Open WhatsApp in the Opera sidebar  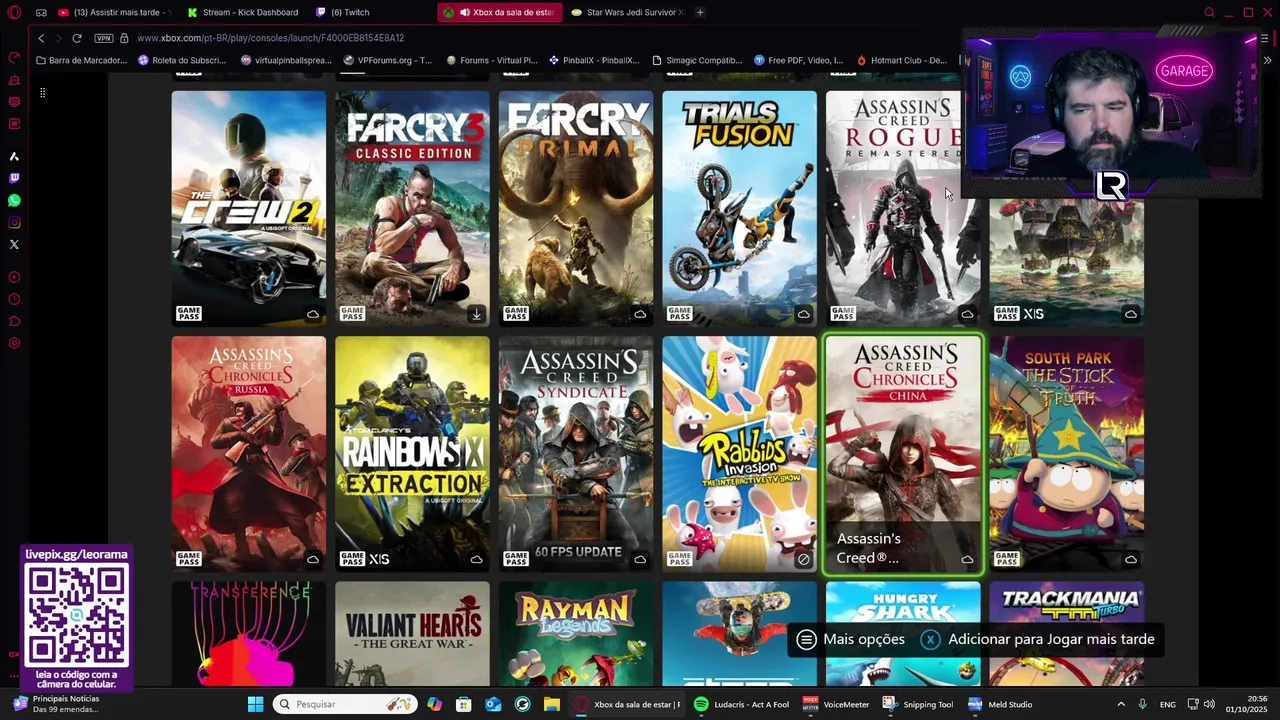(x=14, y=200)
